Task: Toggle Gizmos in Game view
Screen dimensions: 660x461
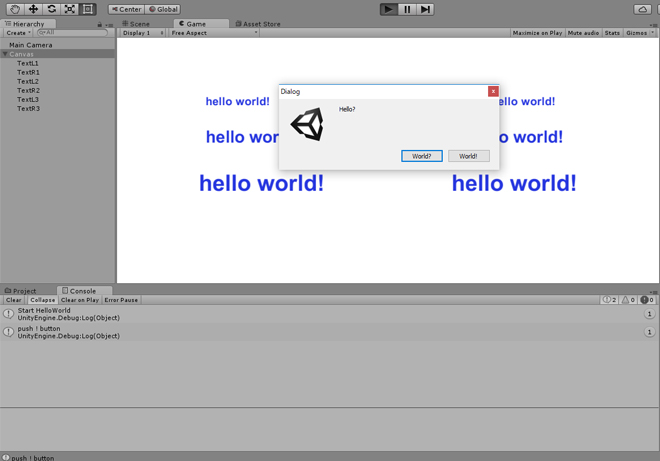Action: click(x=636, y=32)
